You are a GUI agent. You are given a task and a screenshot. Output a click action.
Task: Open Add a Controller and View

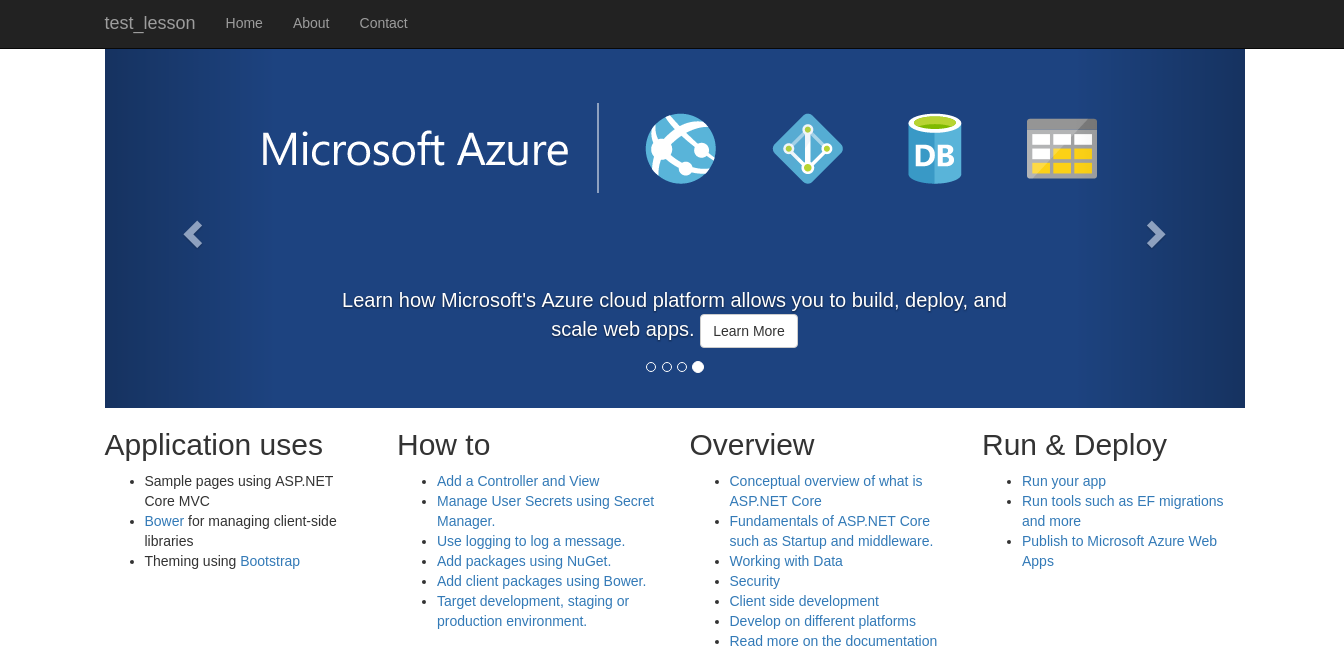pos(518,481)
